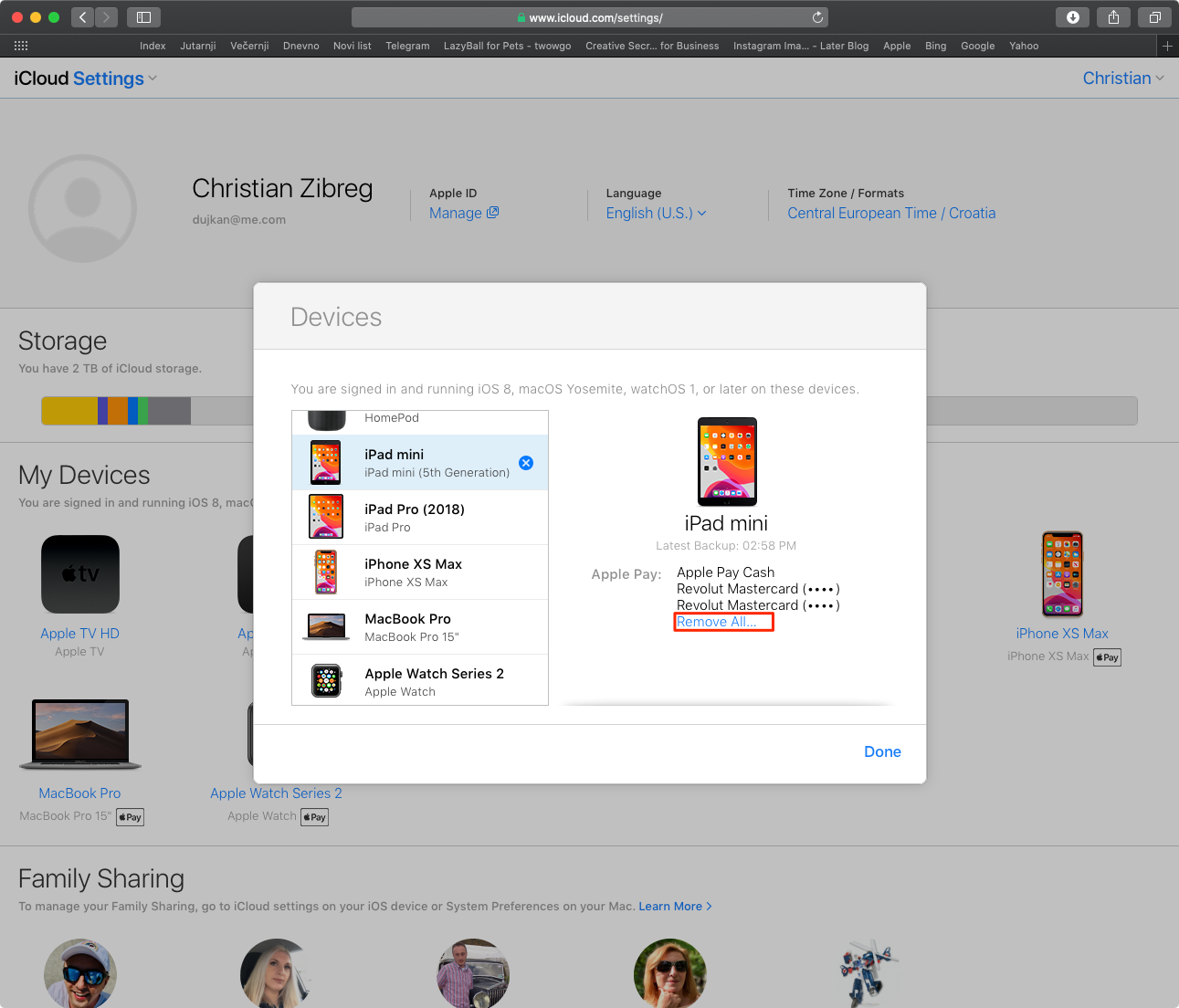Screen dimensions: 1179x1008
Task: Remove iPad mini with the blue X button
Action: tap(526, 463)
